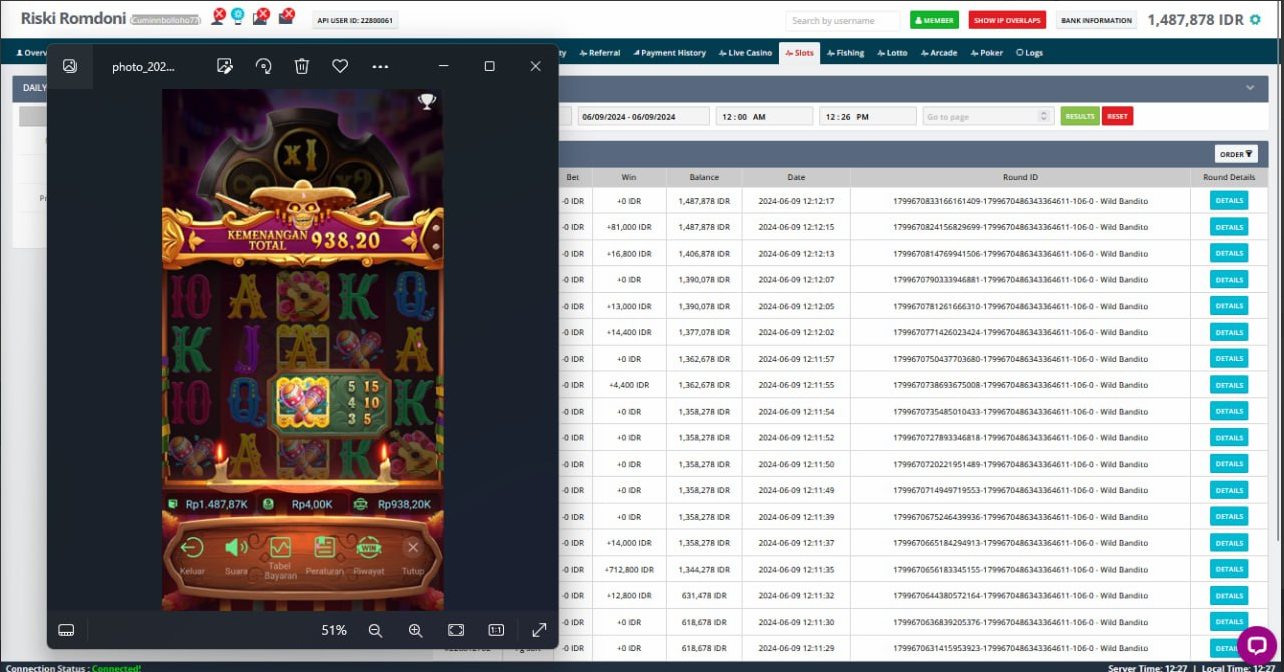Switch to the Live Casino tab
The width and height of the screenshot is (1284, 672).
pyautogui.click(x=745, y=53)
